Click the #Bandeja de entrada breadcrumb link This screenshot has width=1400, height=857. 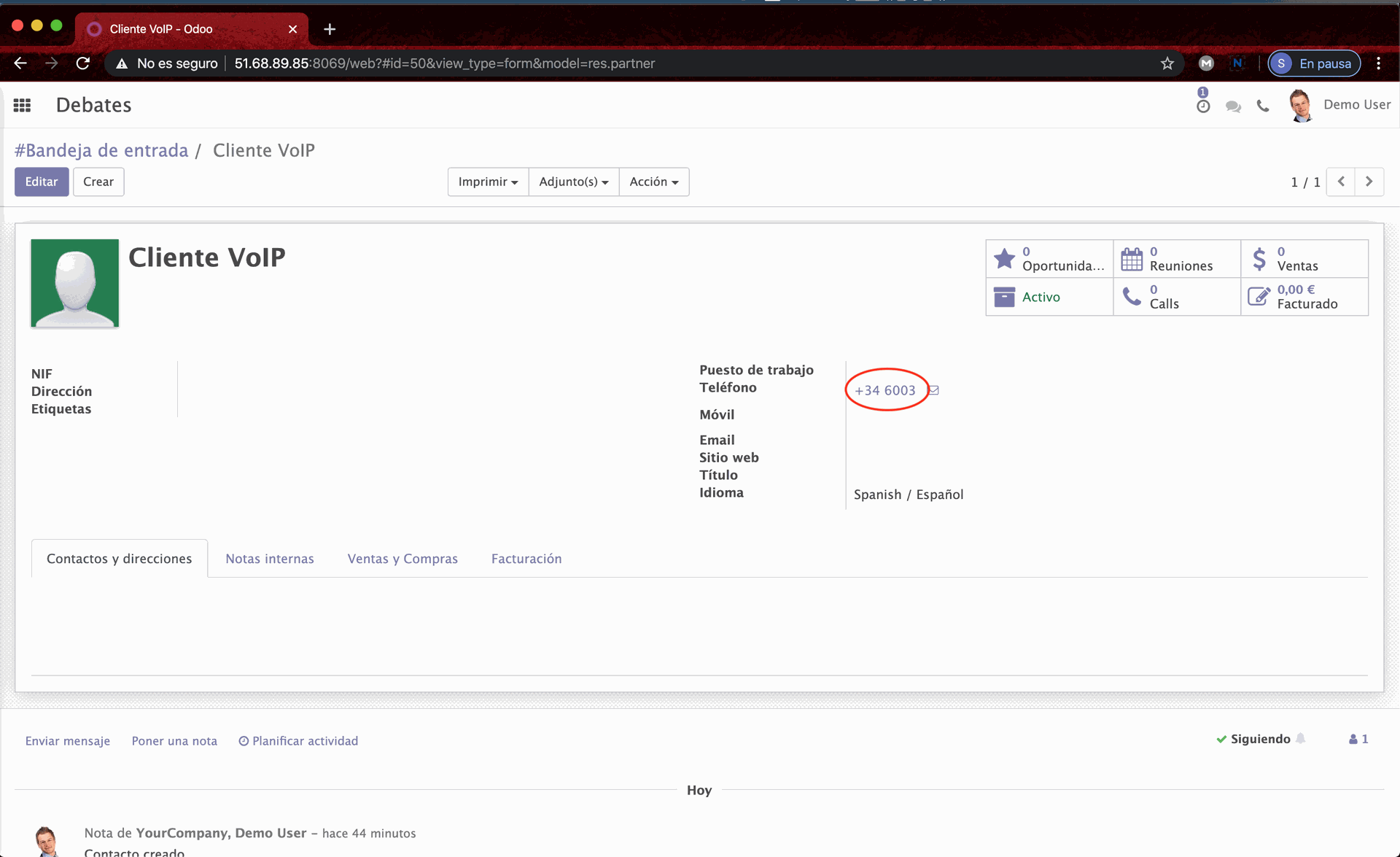click(101, 150)
